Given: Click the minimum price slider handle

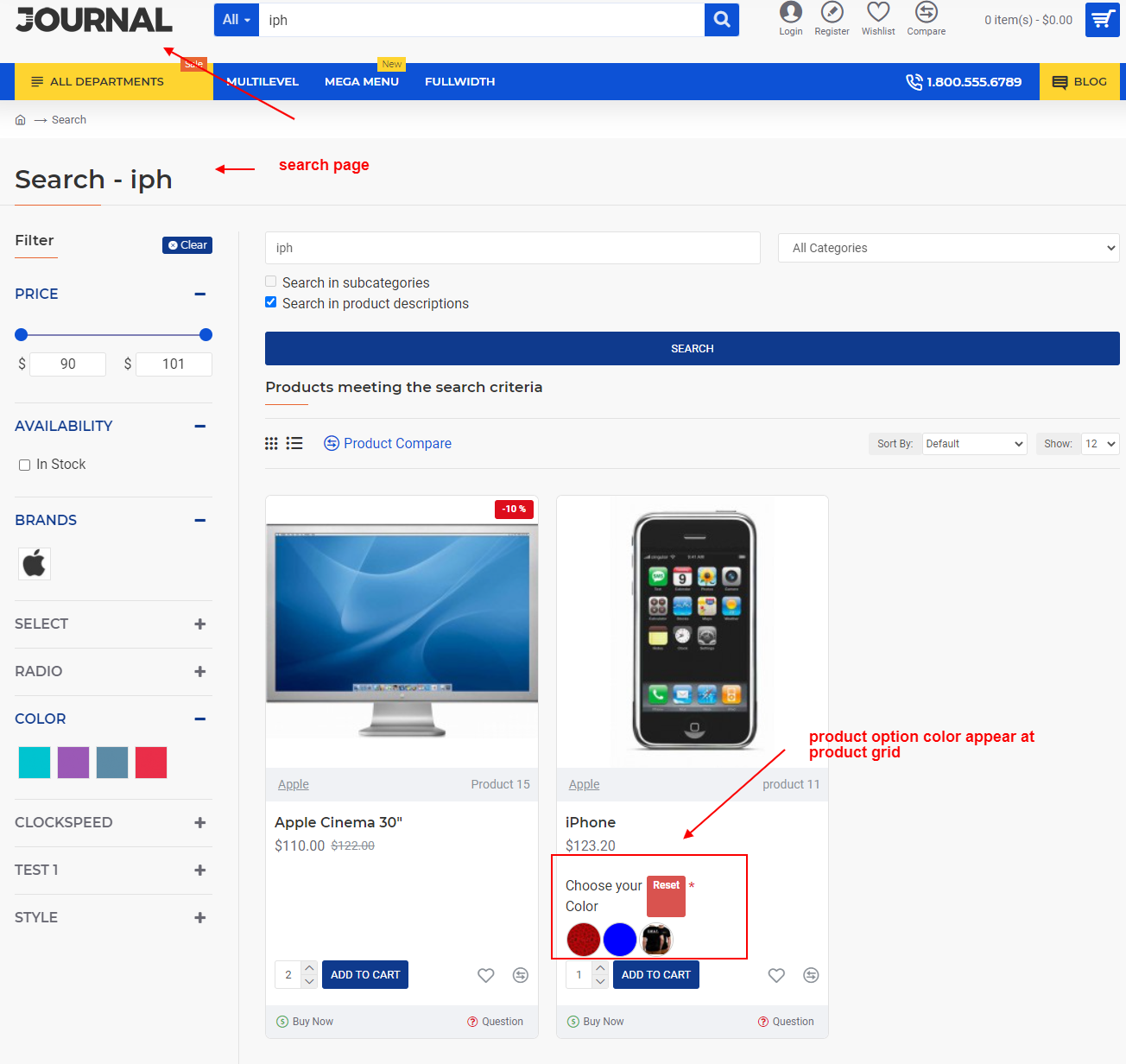Looking at the screenshot, I should (x=22, y=335).
